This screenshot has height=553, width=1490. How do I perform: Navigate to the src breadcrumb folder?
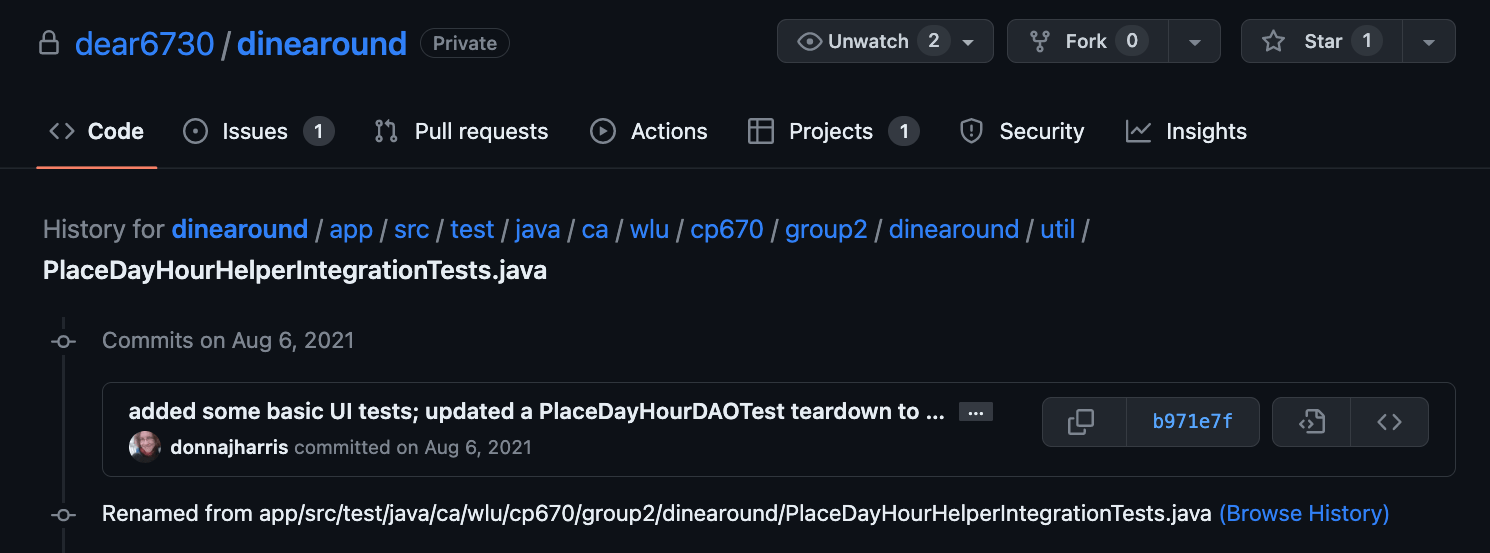(x=412, y=229)
